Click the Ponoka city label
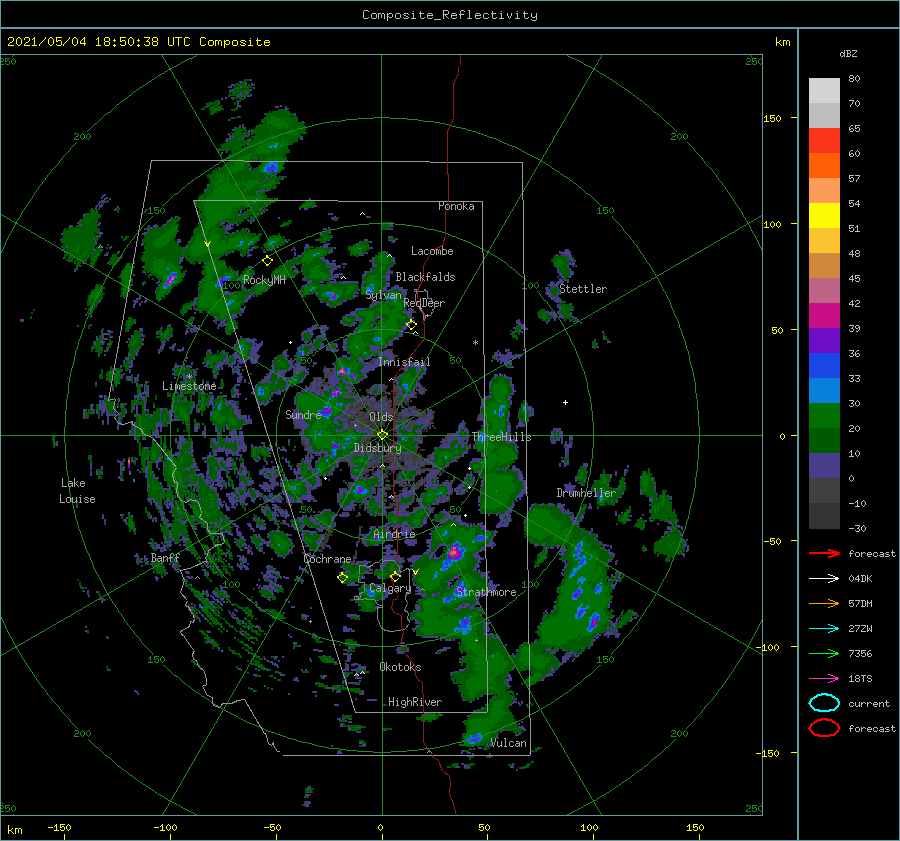The height and width of the screenshot is (841, 900). point(456,206)
